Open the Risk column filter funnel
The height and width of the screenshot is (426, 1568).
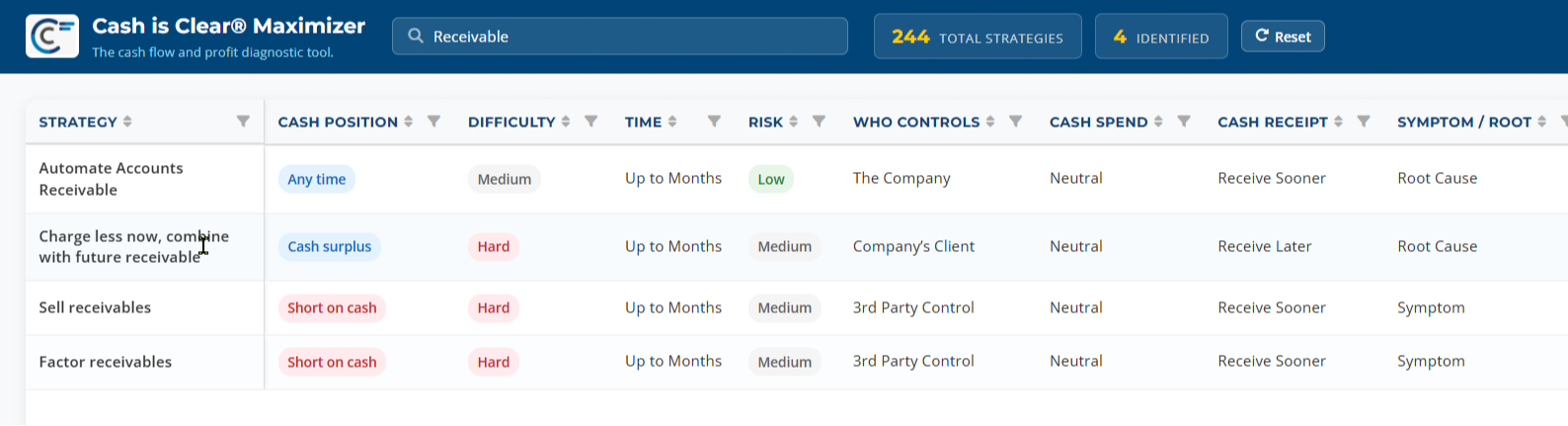tap(819, 122)
